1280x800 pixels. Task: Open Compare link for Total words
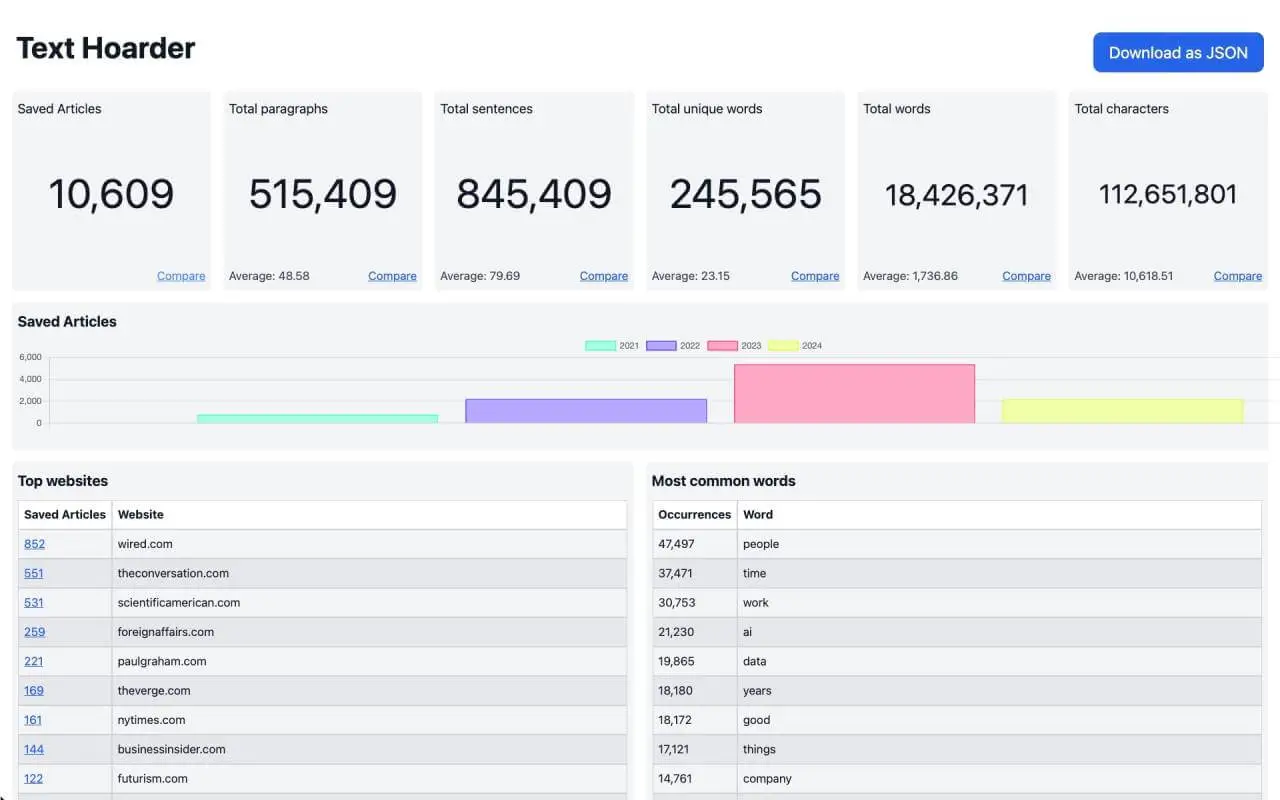[x=1026, y=276]
